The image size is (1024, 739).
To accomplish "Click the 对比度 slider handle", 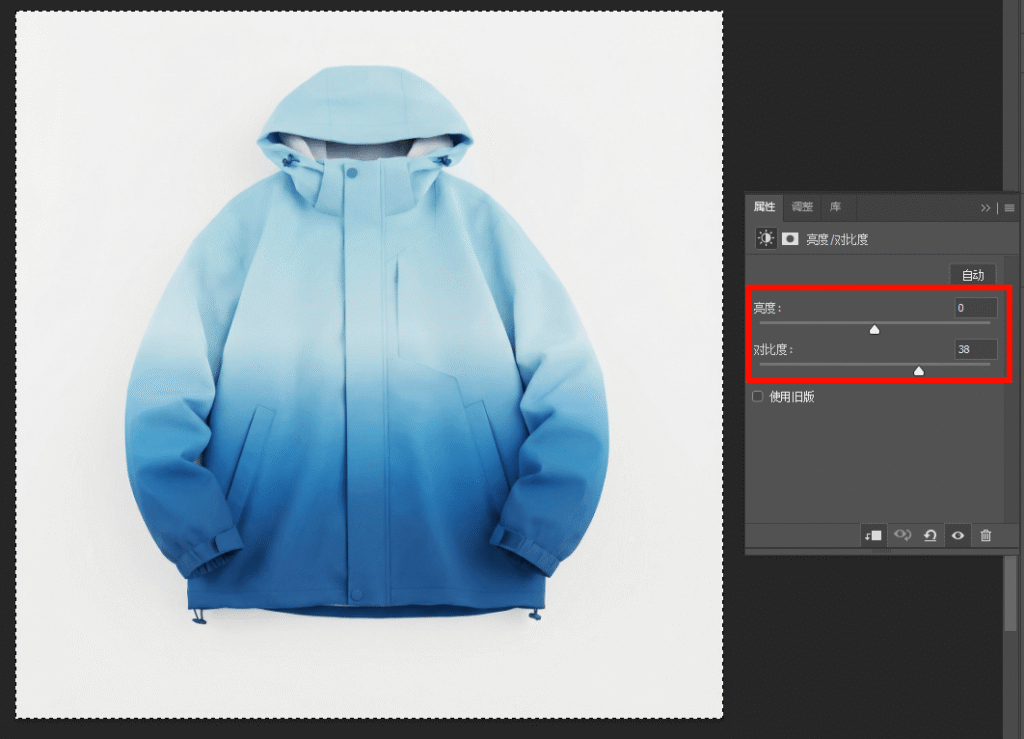I will pyautogui.click(x=919, y=371).
